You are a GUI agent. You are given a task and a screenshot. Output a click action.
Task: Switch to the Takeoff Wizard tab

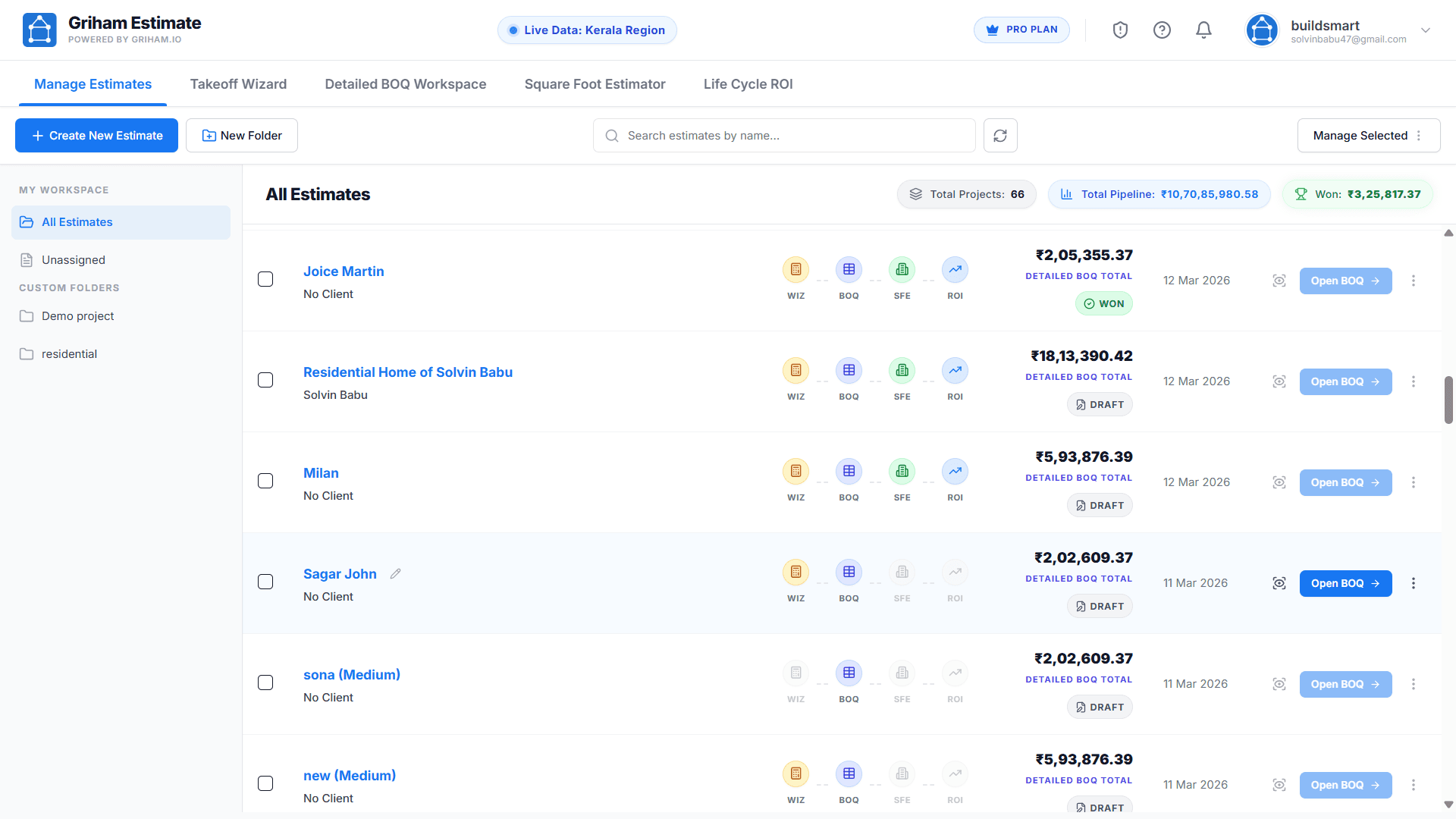tap(238, 84)
